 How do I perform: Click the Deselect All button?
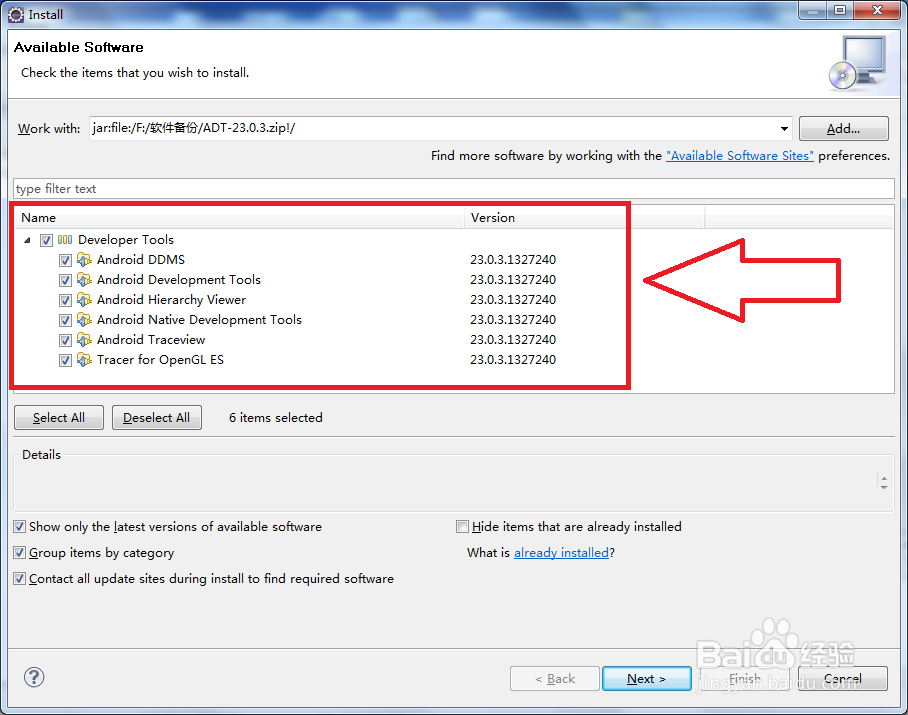[156, 417]
